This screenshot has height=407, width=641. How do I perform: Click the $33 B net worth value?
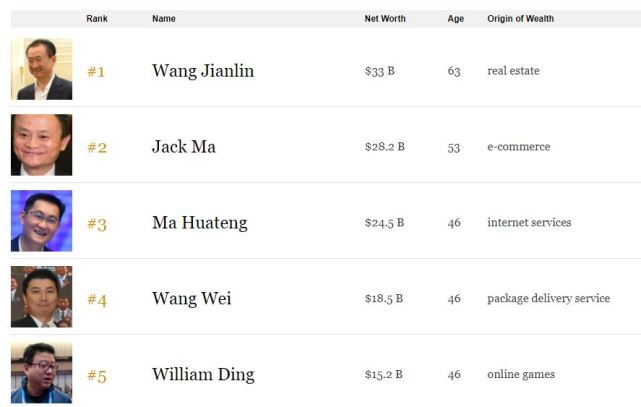(x=380, y=71)
